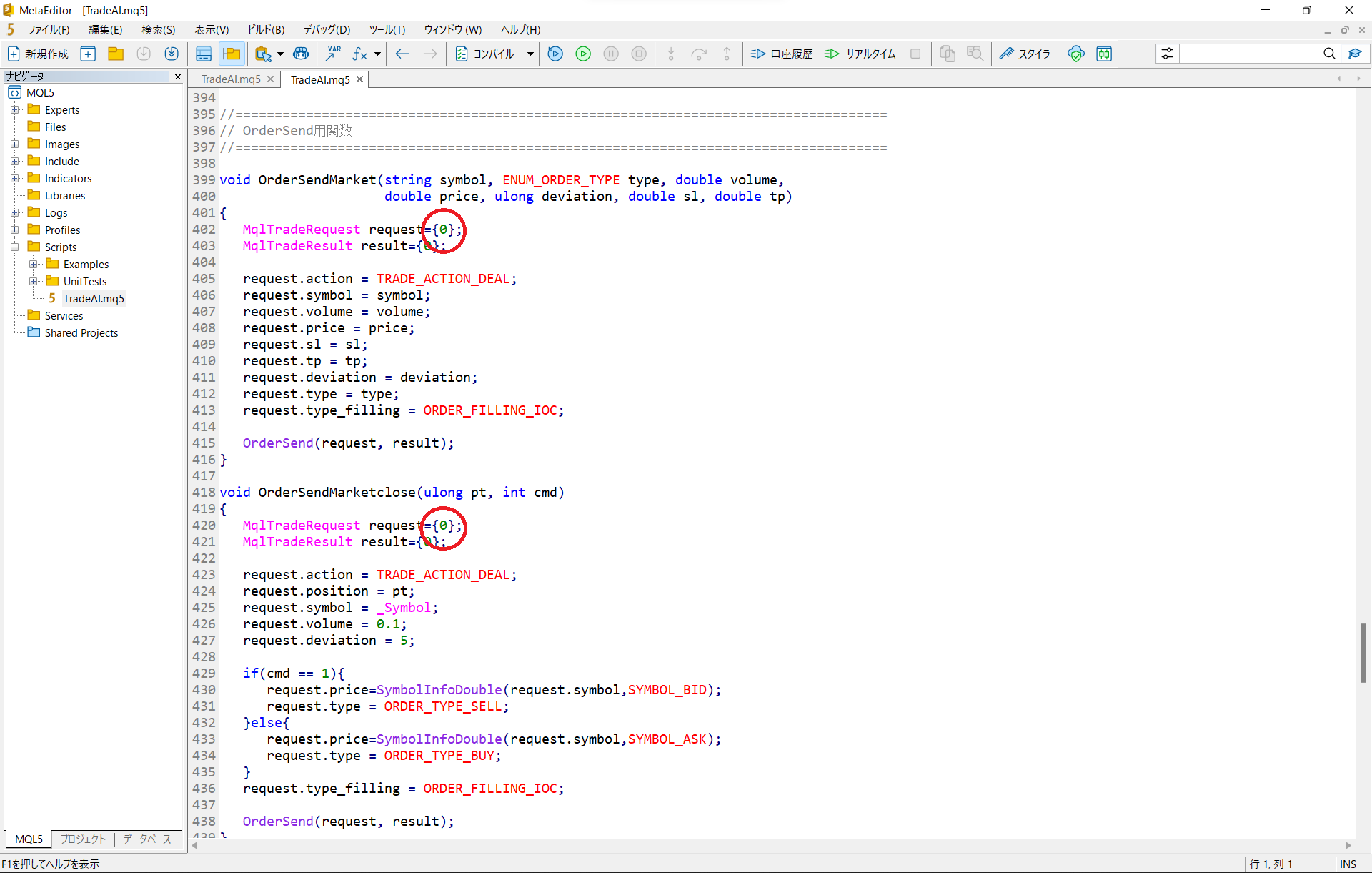The image size is (1372, 873).
Task: Collapse the Scripts folder tree node
Action: pos(14,247)
